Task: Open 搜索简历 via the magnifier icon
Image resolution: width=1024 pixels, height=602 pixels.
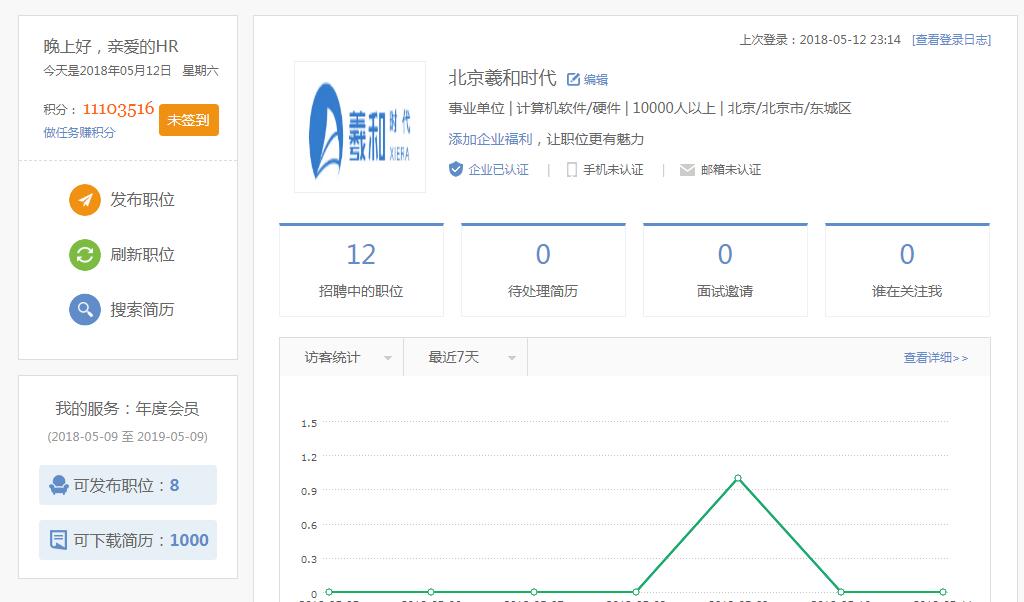Action: click(84, 310)
